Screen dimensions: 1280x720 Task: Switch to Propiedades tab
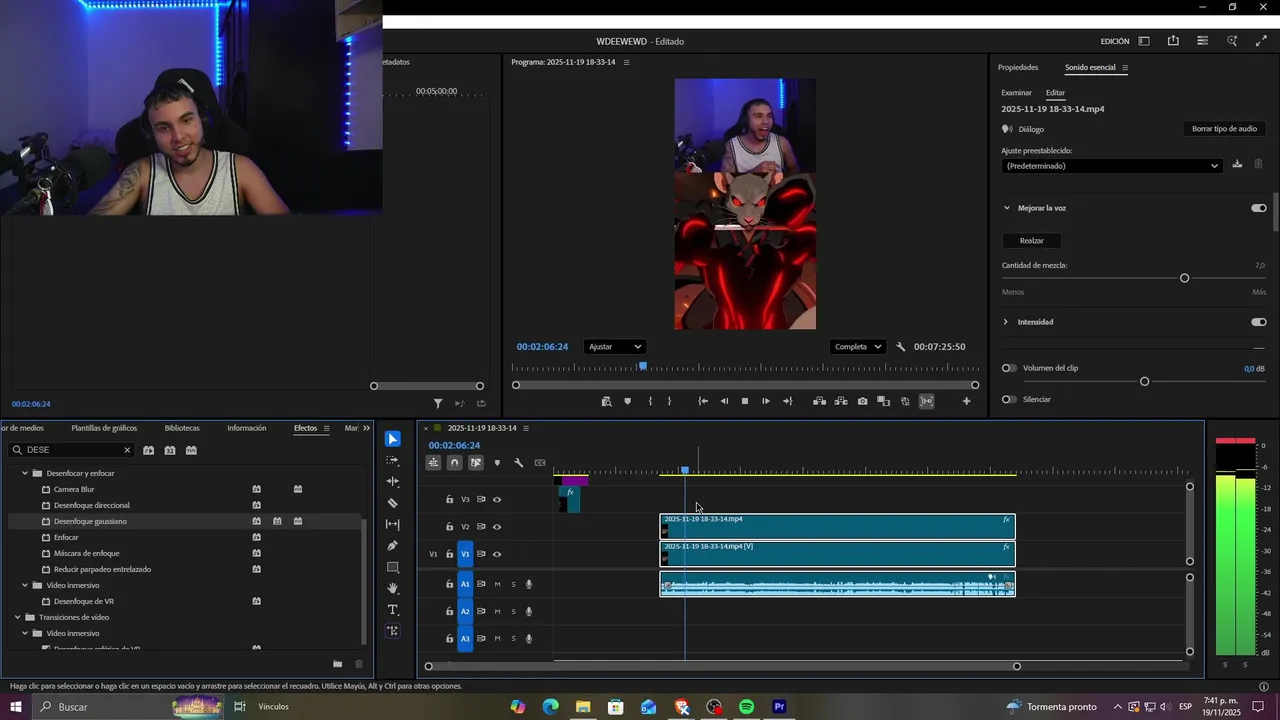pyautogui.click(x=1018, y=67)
